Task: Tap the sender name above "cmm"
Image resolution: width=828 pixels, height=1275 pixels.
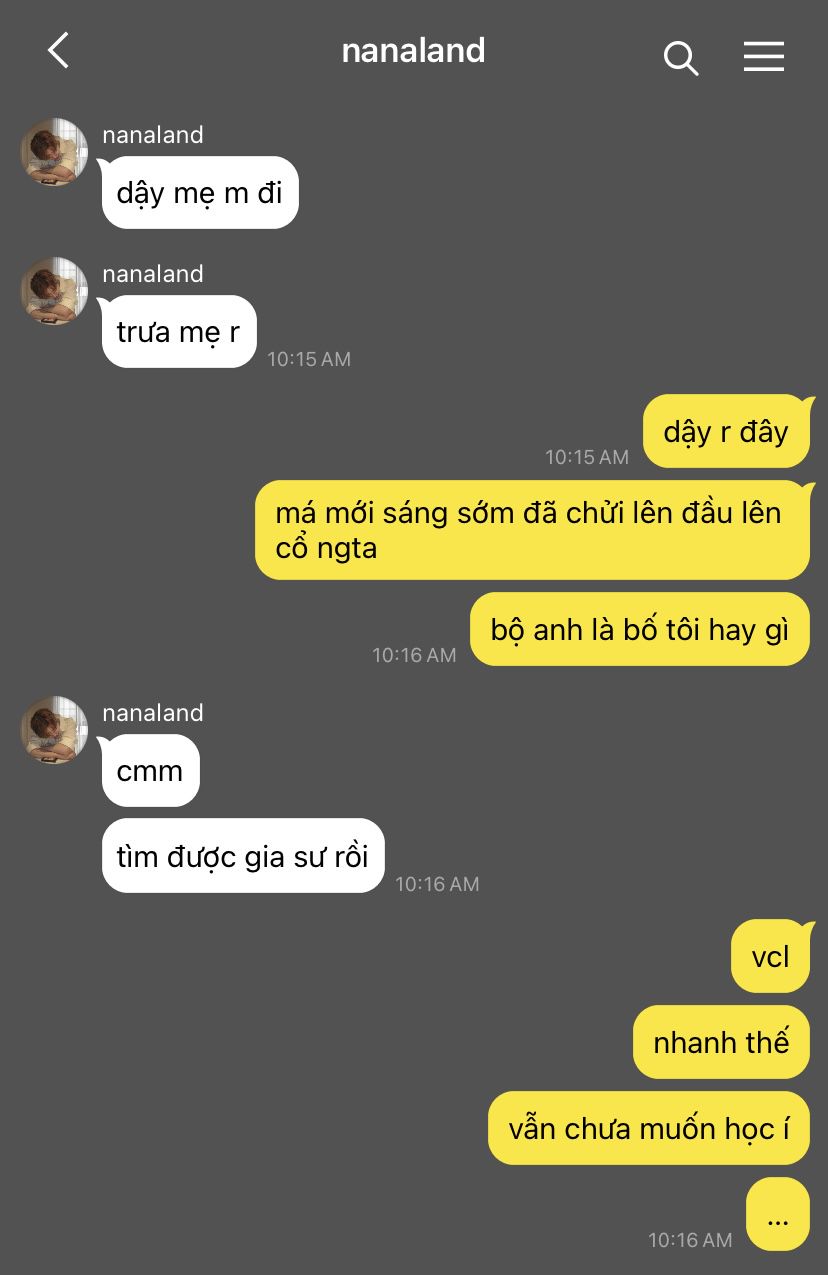Action: [x=153, y=713]
